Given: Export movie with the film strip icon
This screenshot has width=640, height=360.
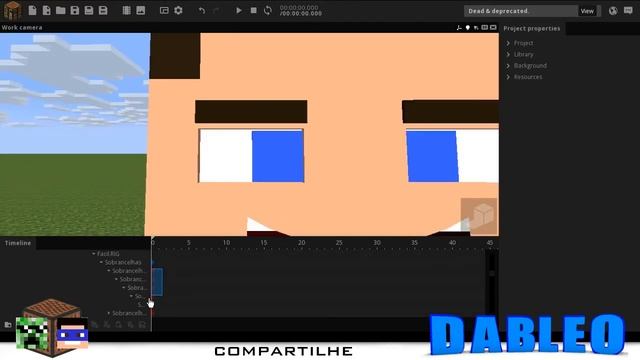Looking at the screenshot, I should pos(127,10).
